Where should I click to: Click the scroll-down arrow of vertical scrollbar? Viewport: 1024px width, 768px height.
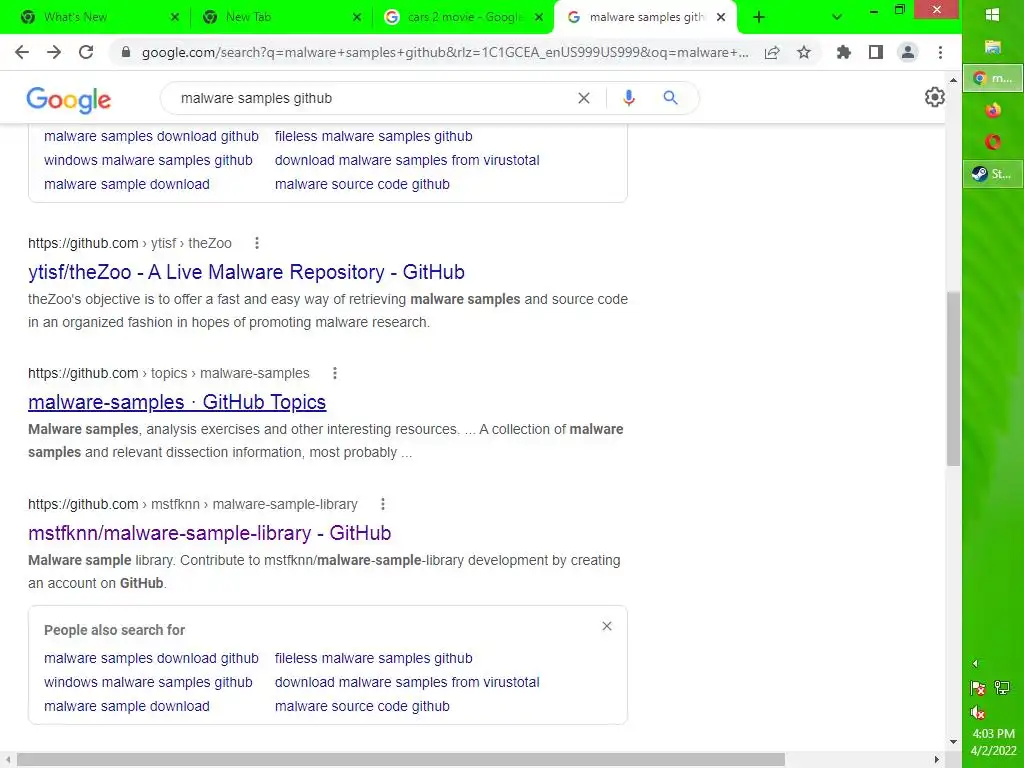953,742
